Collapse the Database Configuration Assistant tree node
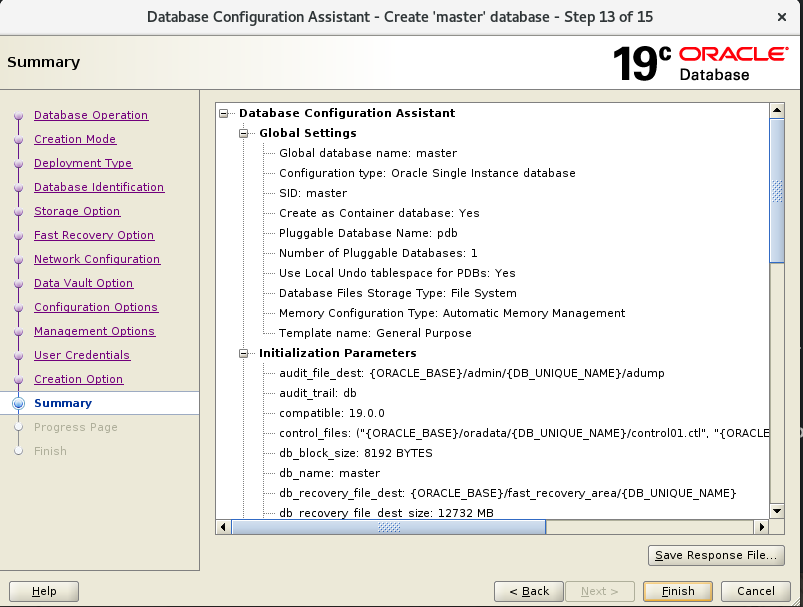 224,113
